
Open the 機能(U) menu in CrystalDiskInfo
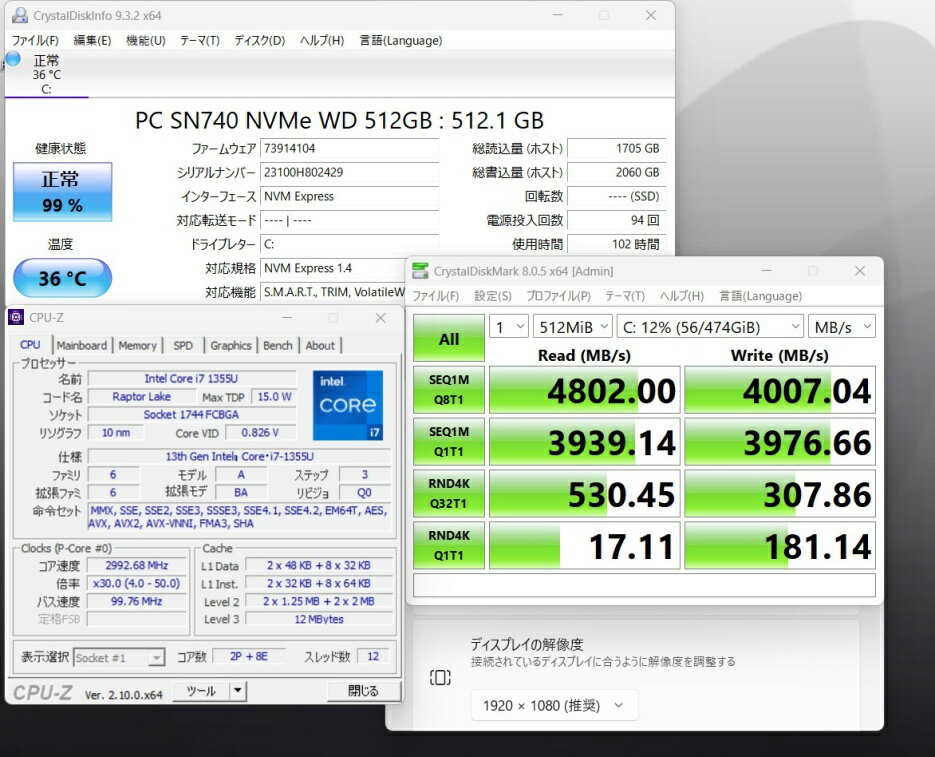click(146, 41)
